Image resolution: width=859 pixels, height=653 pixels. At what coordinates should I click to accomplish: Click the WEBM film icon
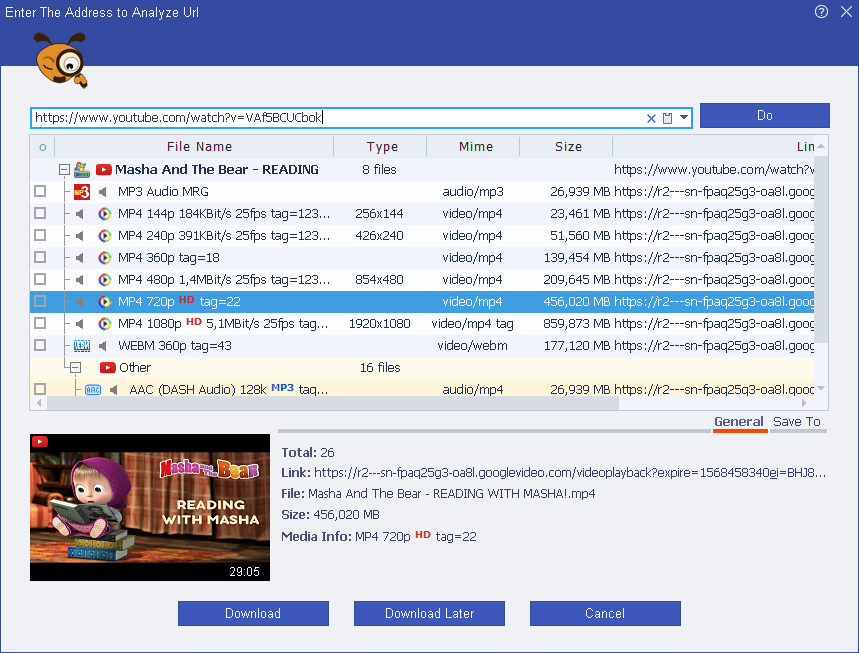tap(82, 345)
